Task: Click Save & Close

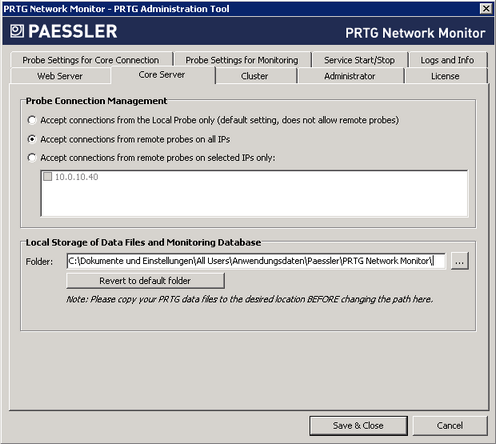Action: pyautogui.click(x=358, y=426)
